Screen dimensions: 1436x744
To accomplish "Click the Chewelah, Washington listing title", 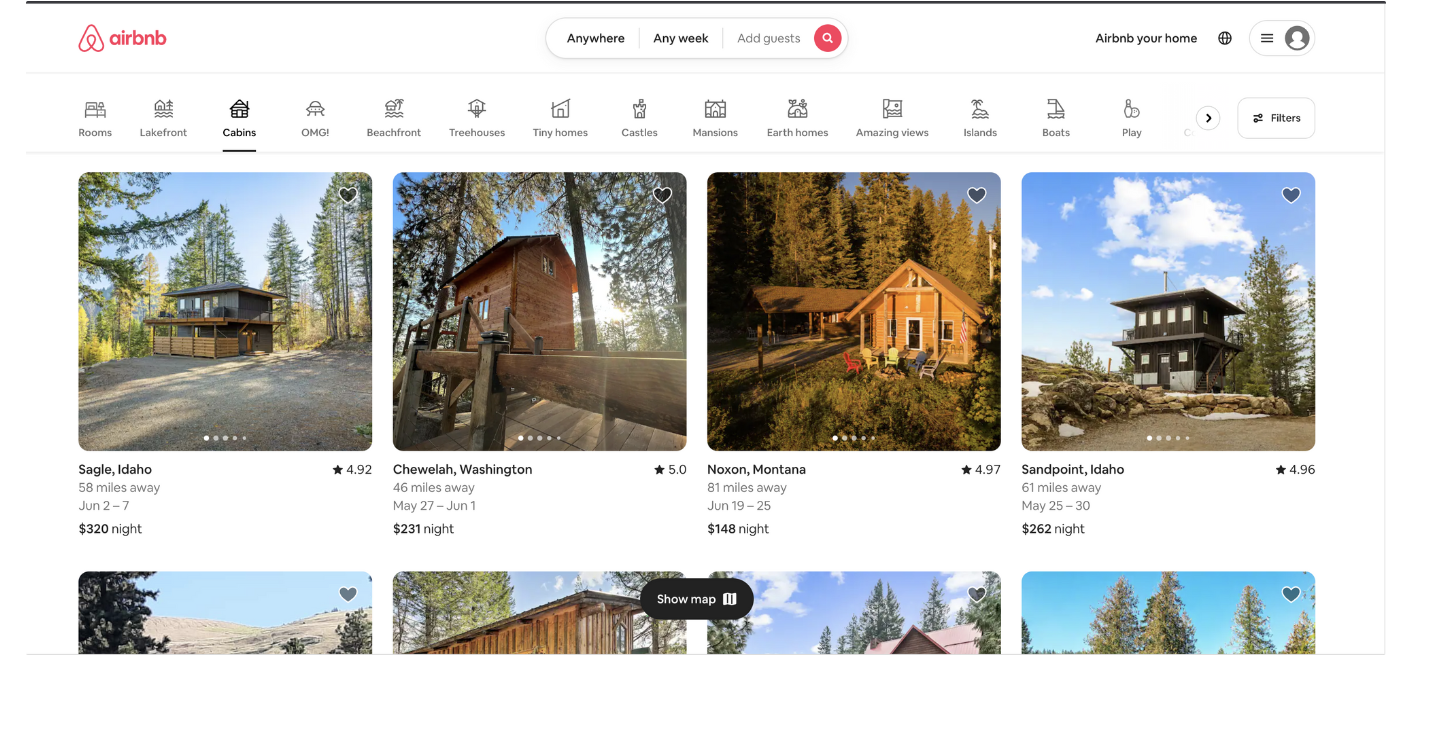I will pyautogui.click(x=462, y=469).
